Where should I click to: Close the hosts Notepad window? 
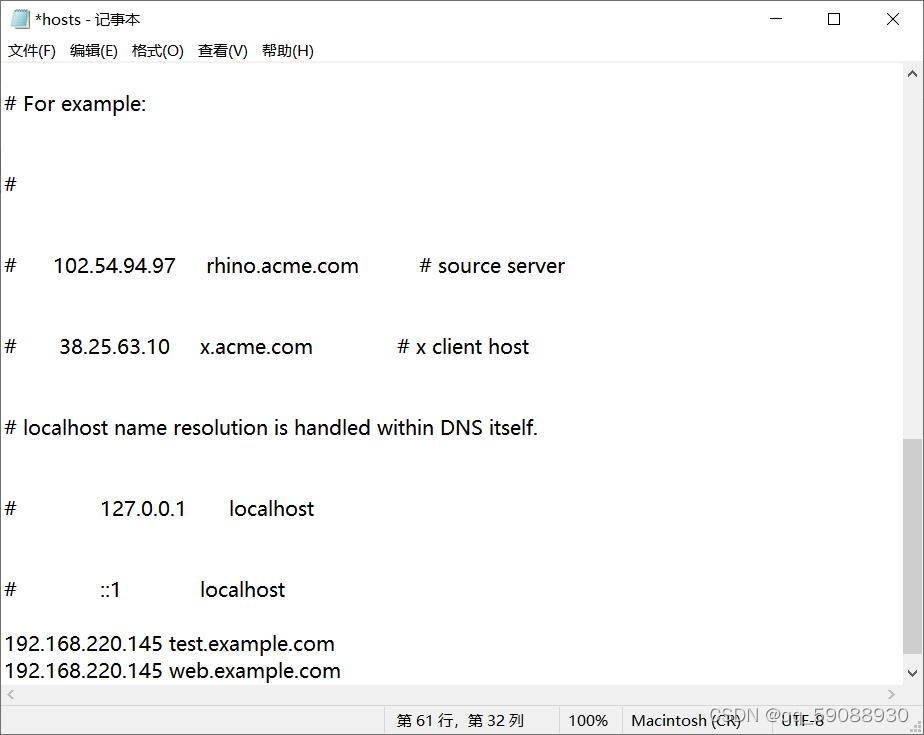pos(893,19)
